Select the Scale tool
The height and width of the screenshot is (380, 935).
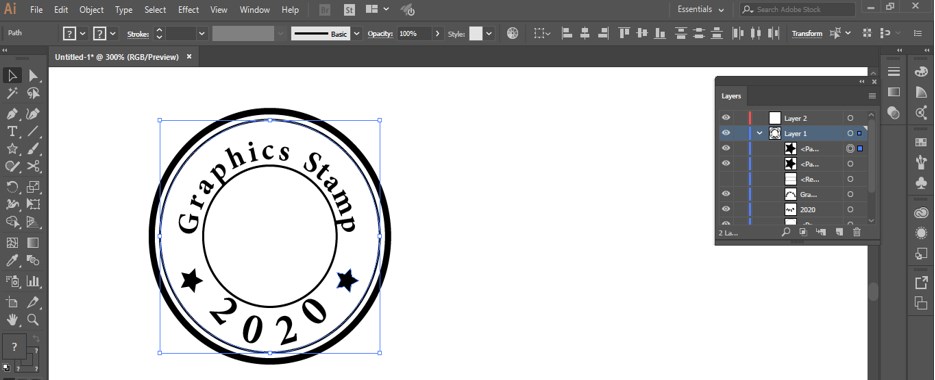click(33, 187)
